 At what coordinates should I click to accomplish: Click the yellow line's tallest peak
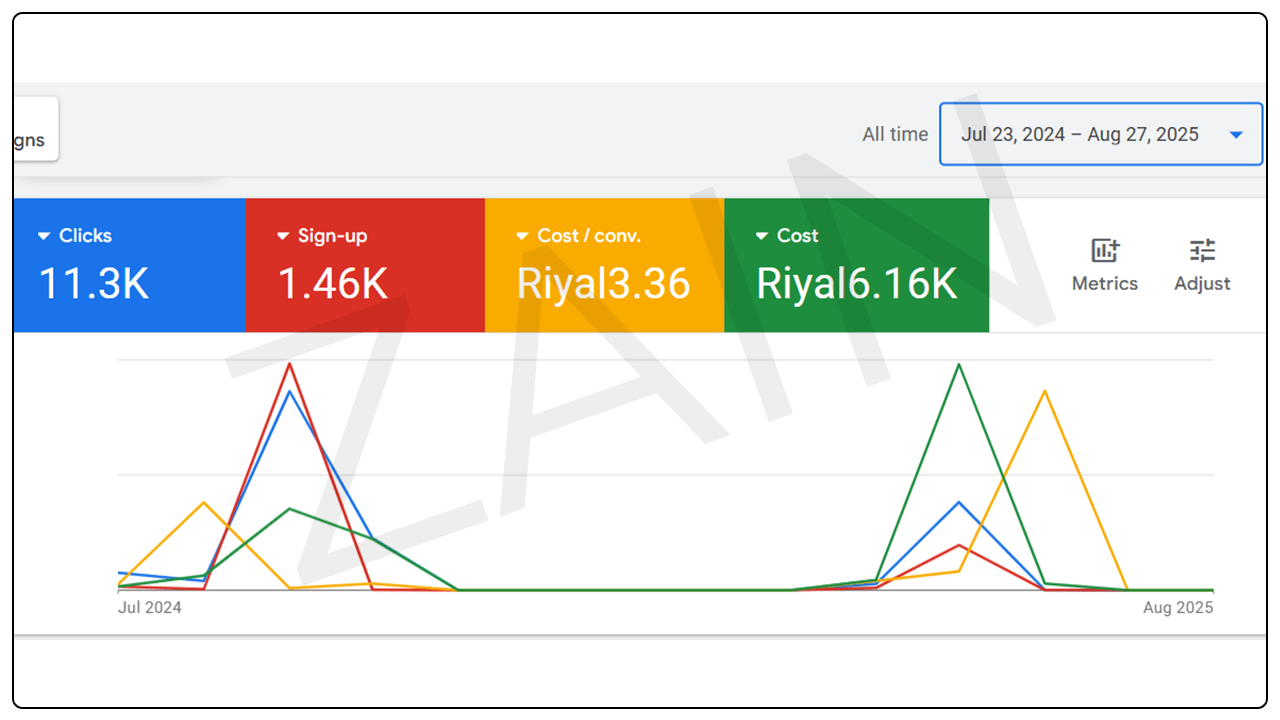point(1045,391)
